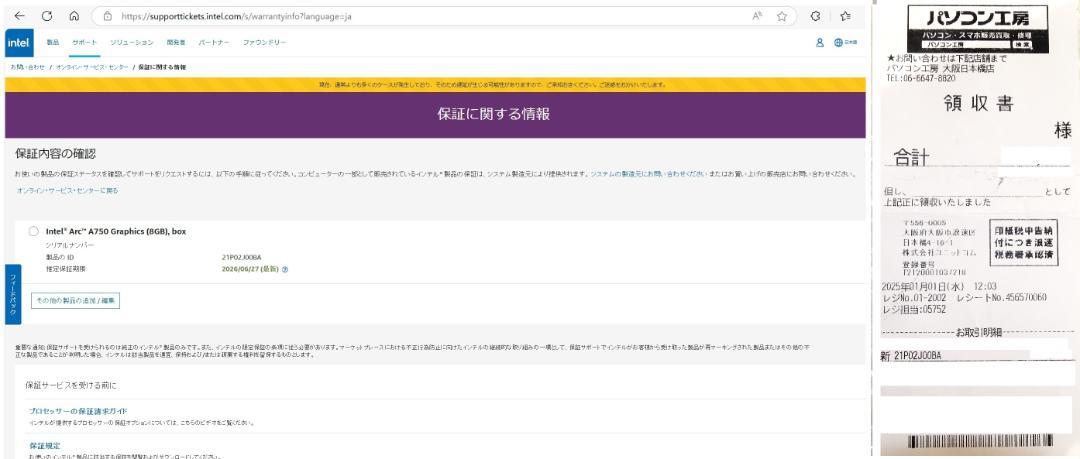Click 領収書 title on the receipt image
This screenshot has height=459, width=1080.
pyautogui.click(x=977, y=103)
